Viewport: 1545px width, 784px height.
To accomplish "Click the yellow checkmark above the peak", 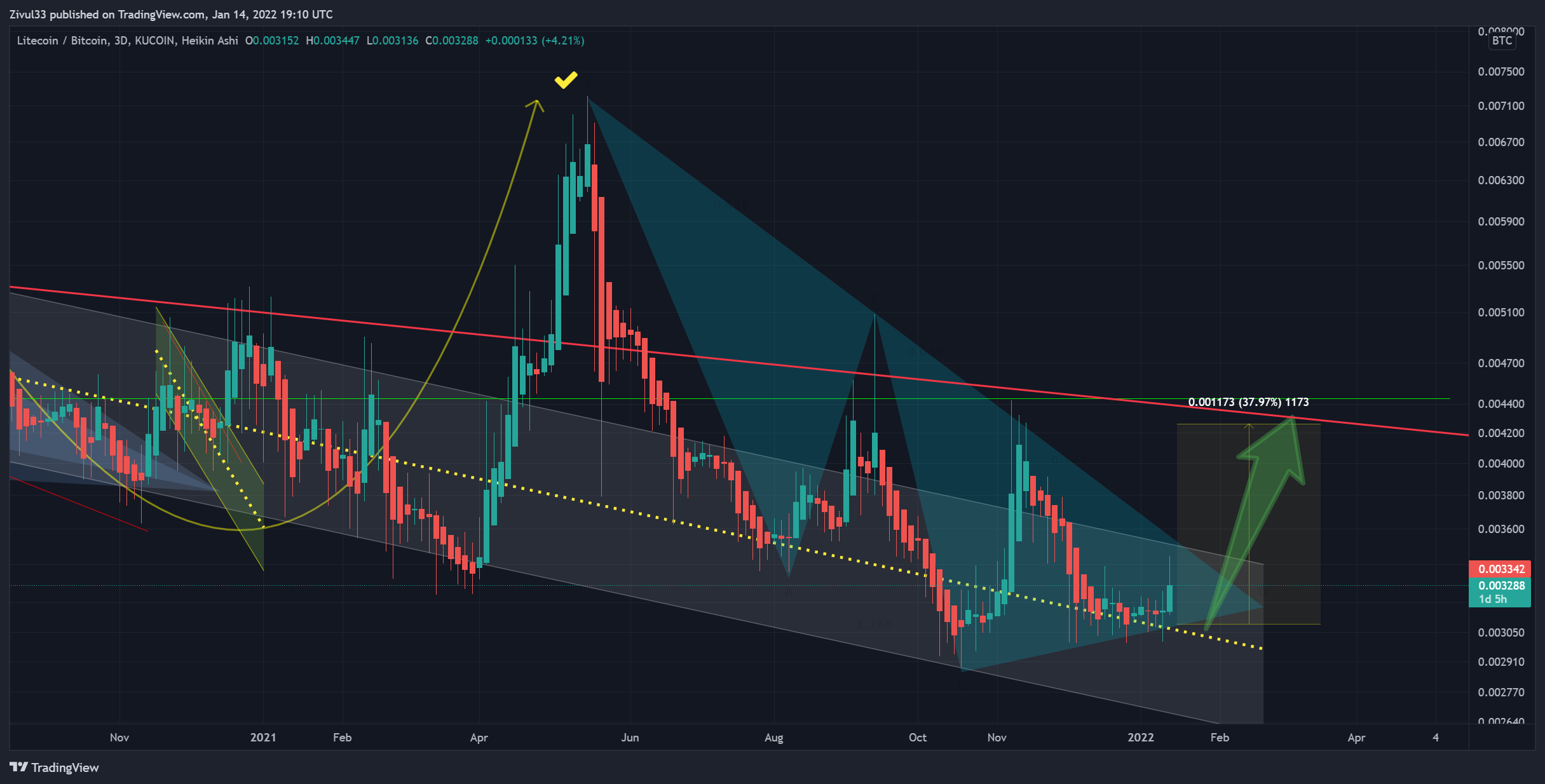I will coord(566,80).
